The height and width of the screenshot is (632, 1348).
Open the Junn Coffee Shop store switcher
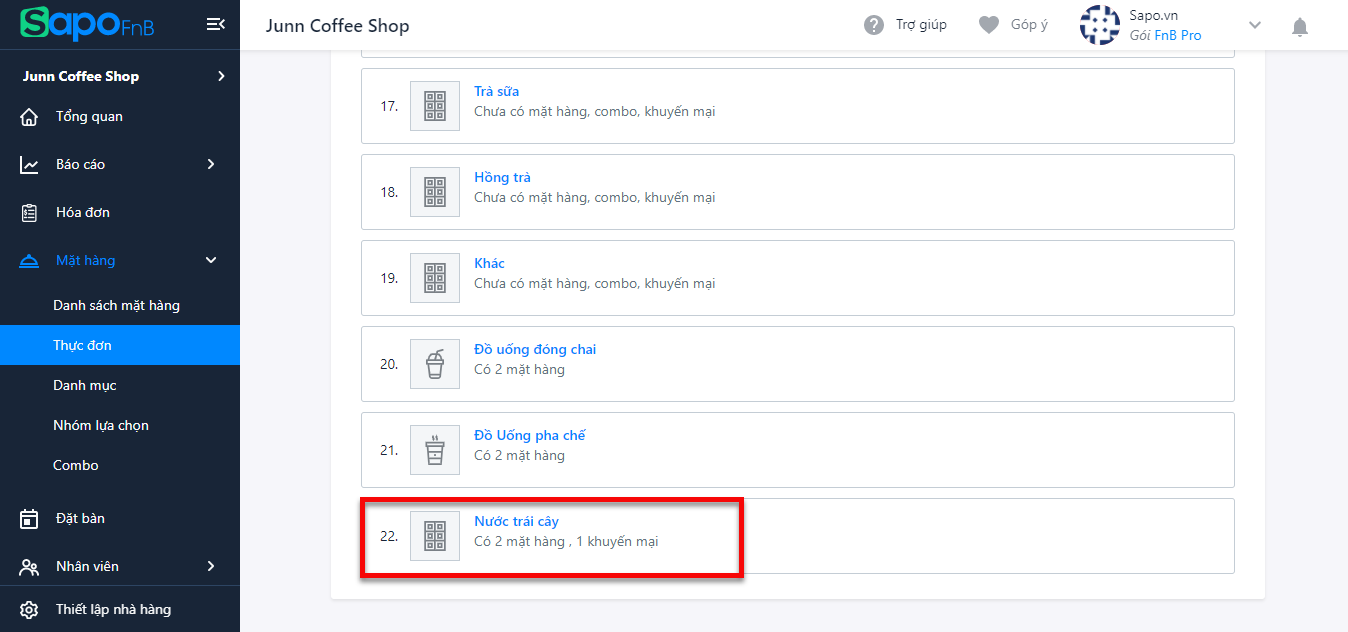[x=120, y=76]
